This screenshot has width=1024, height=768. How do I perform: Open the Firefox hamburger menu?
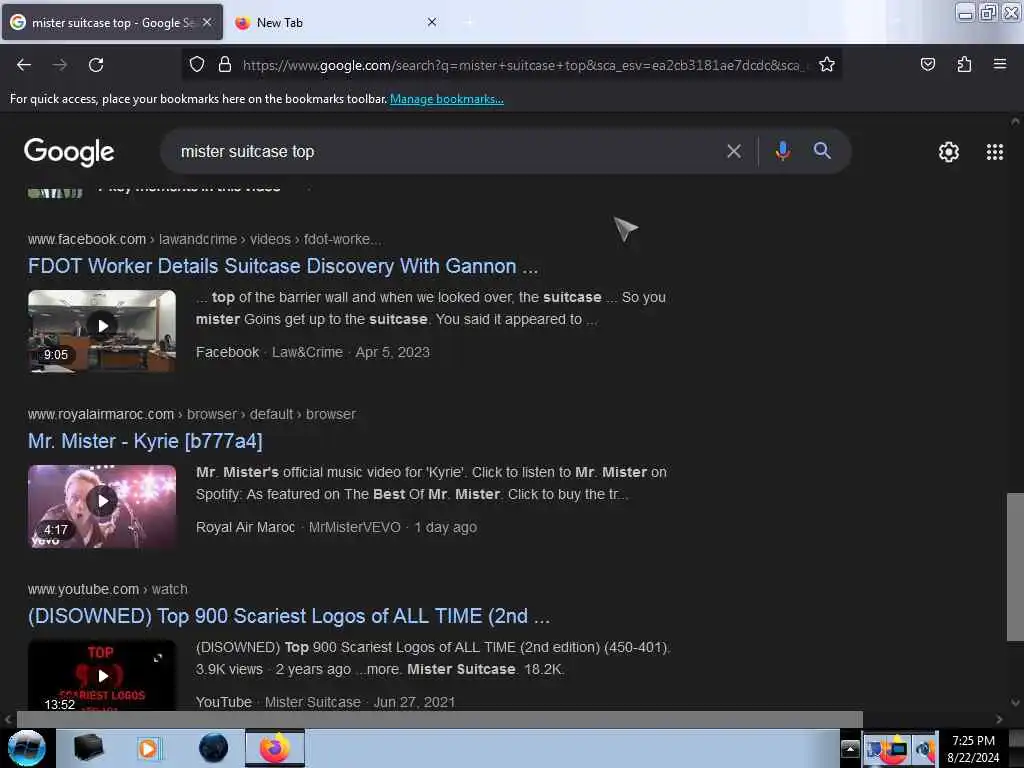[x=999, y=64]
